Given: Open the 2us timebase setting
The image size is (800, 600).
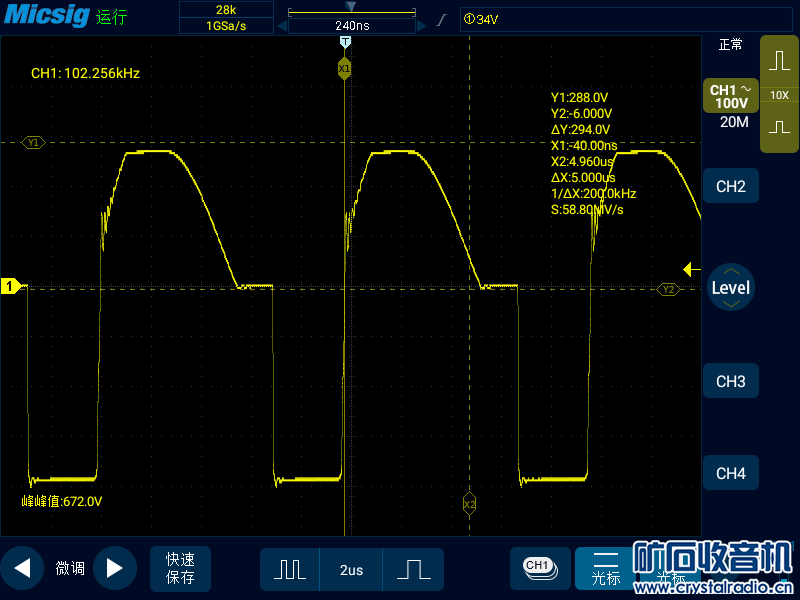Looking at the screenshot, I should 351,570.
